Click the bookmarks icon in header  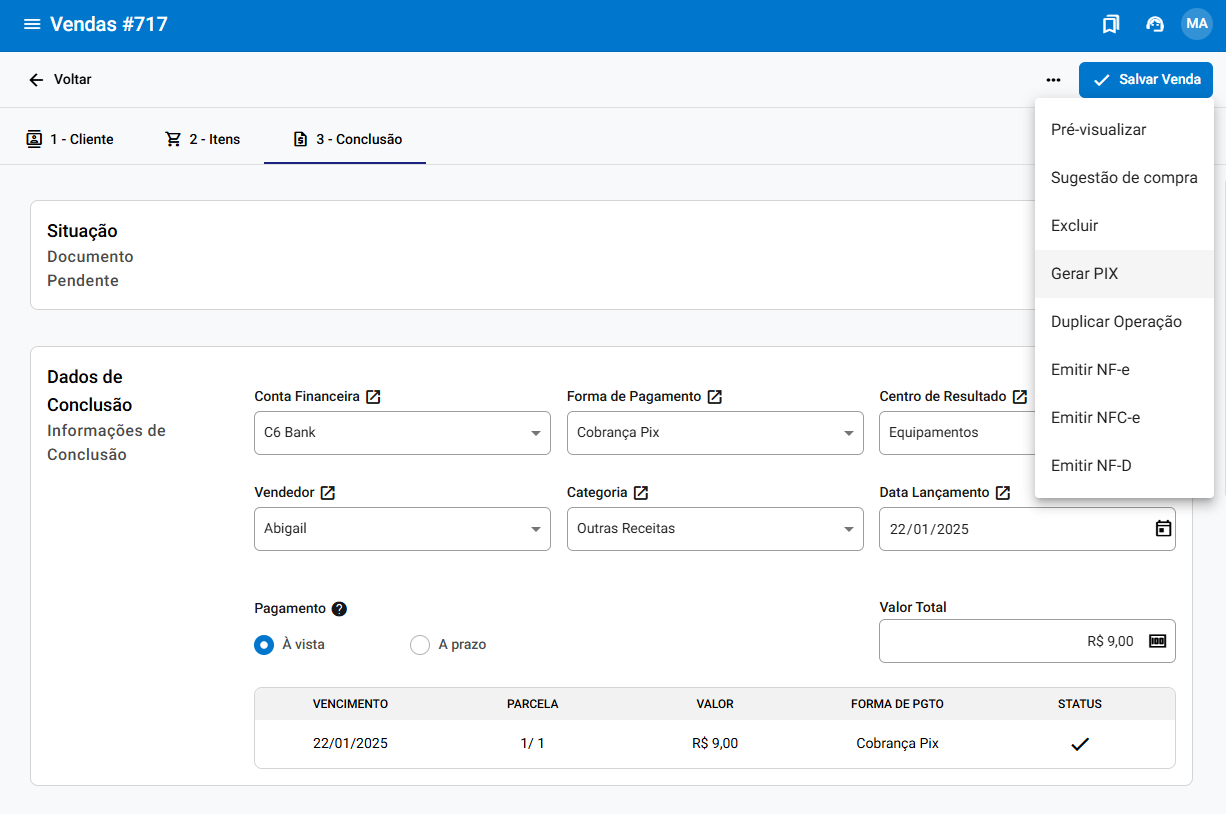(x=1110, y=24)
